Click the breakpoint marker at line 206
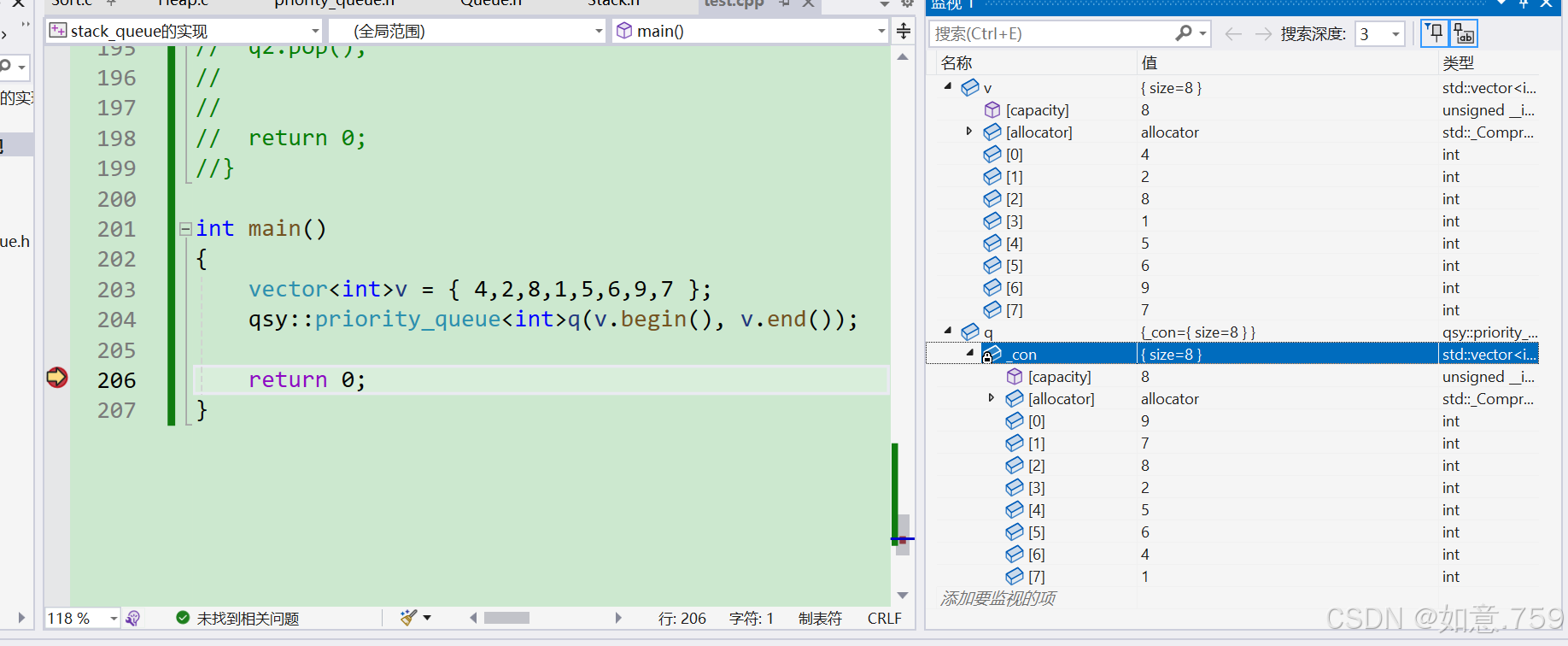Screen dimensions: 1568x646 pyautogui.click(x=57, y=378)
